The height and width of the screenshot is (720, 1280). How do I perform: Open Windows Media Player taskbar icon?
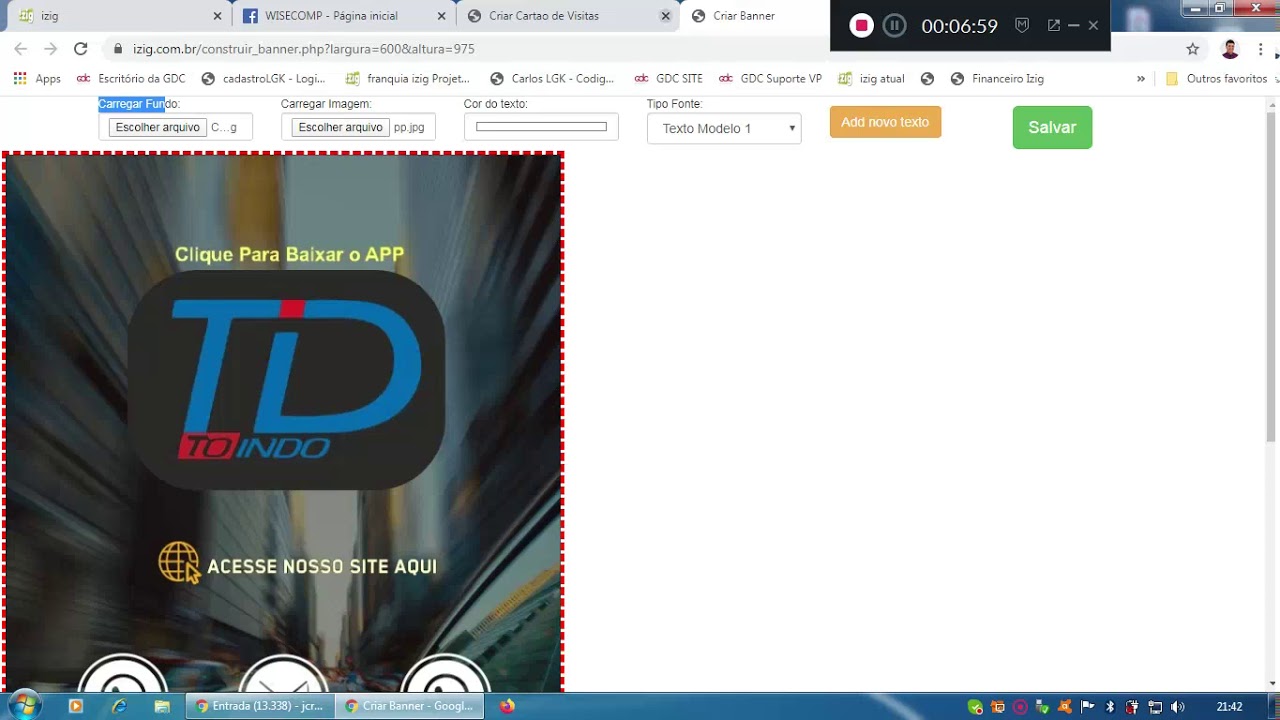tap(75, 706)
